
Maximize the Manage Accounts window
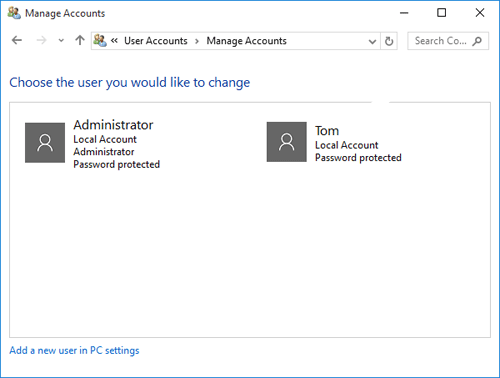coord(442,13)
